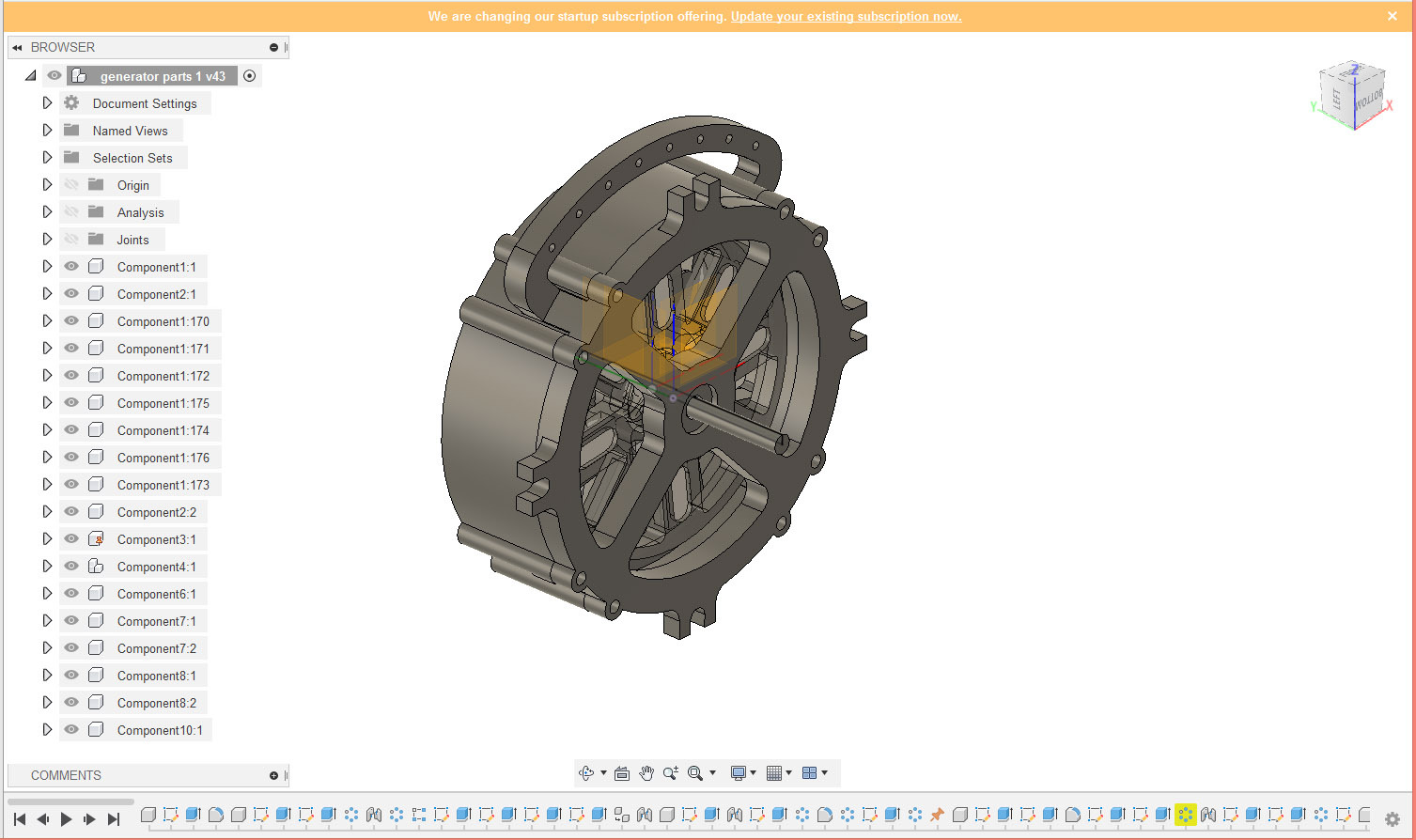Viewport: 1416px width, 840px height.
Task: Expand the Component3:1 tree node
Action: click(47, 538)
